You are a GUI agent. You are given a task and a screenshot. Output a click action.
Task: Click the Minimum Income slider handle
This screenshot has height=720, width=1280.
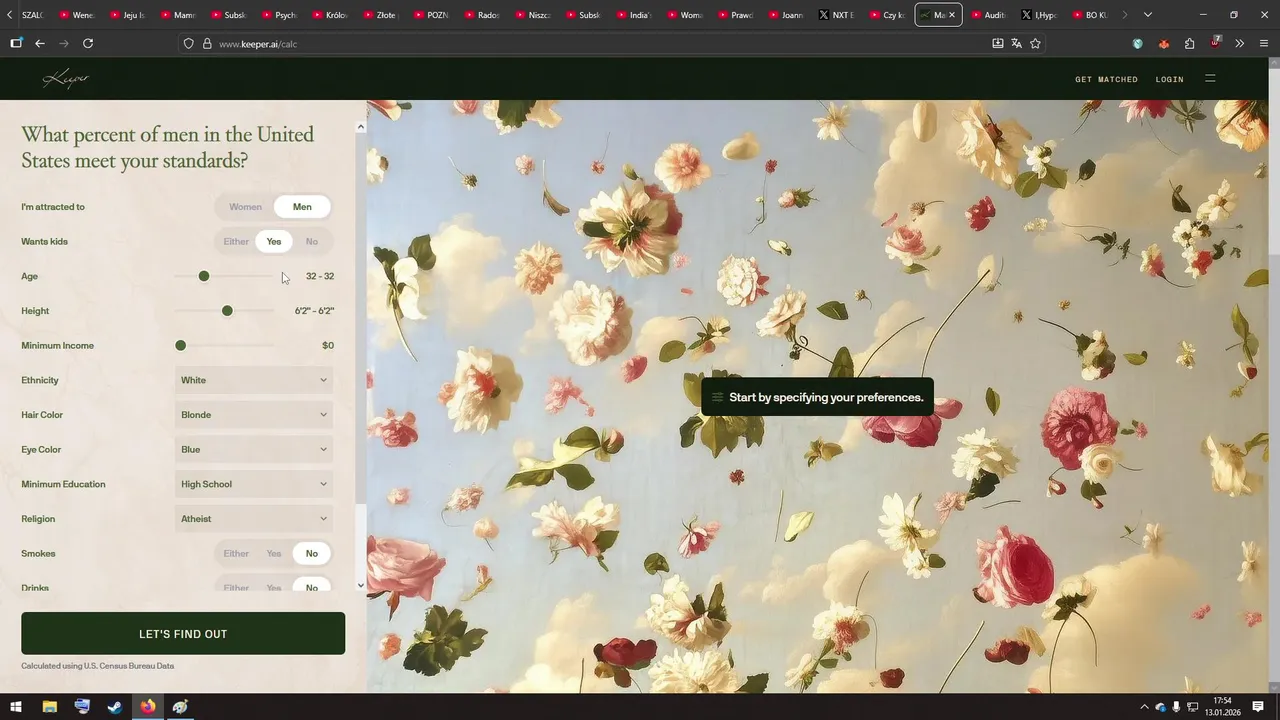(180, 345)
